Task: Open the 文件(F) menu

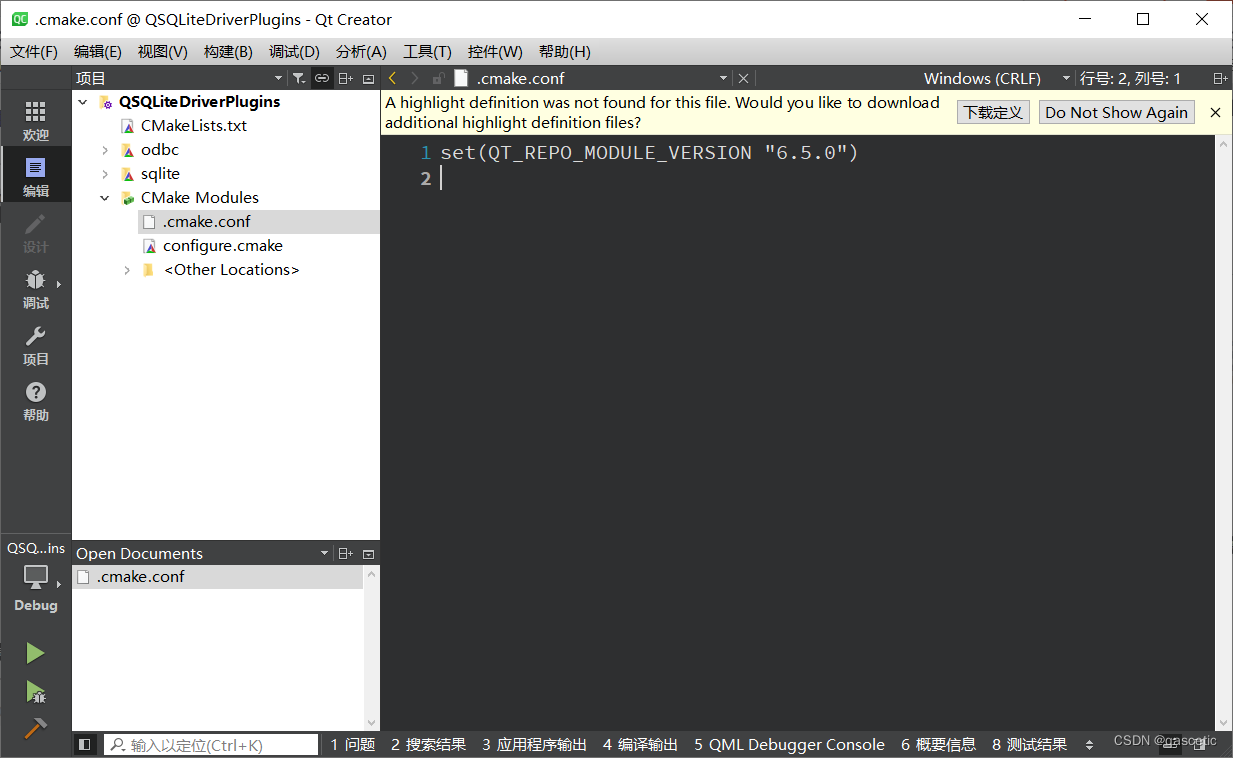Action: point(34,51)
